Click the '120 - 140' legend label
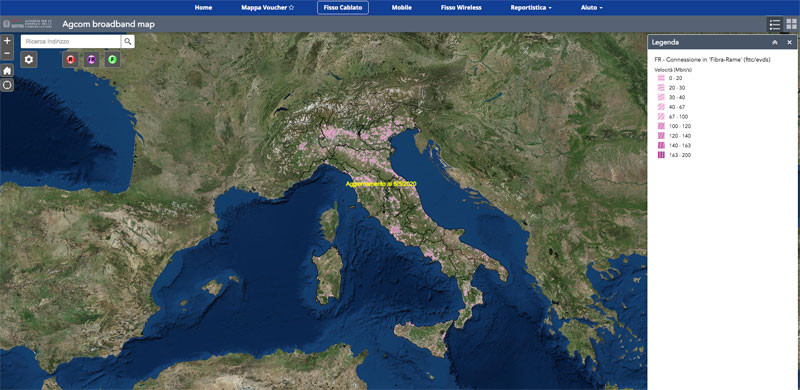Image resolution: width=800 pixels, height=390 pixels. [679, 136]
